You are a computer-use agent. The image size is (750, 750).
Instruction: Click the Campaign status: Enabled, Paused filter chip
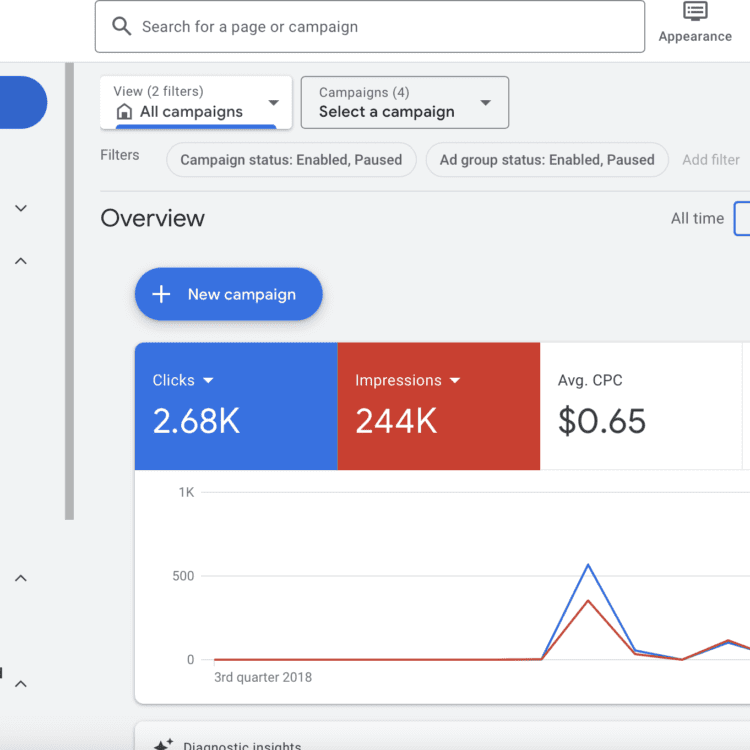291,160
